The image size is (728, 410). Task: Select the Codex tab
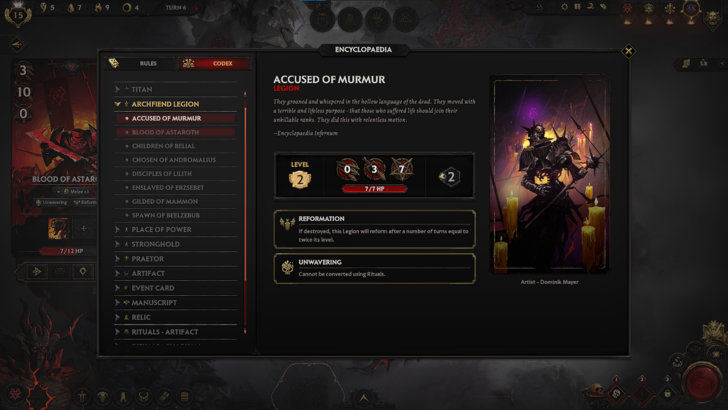coord(214,63)
